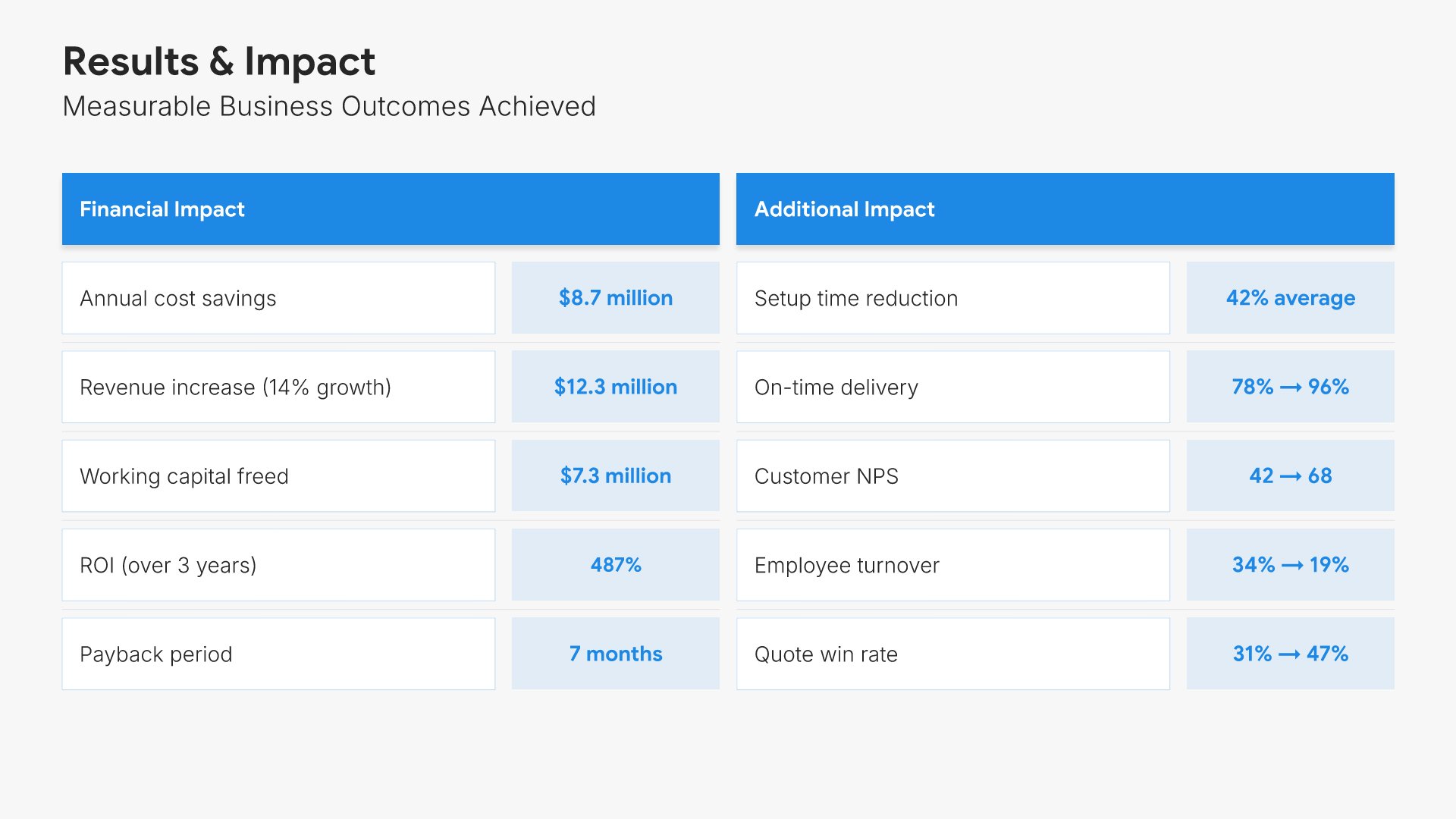Click the 487% value cell
Viewport: 1456px width, 819px height.
tap(615, 565)
